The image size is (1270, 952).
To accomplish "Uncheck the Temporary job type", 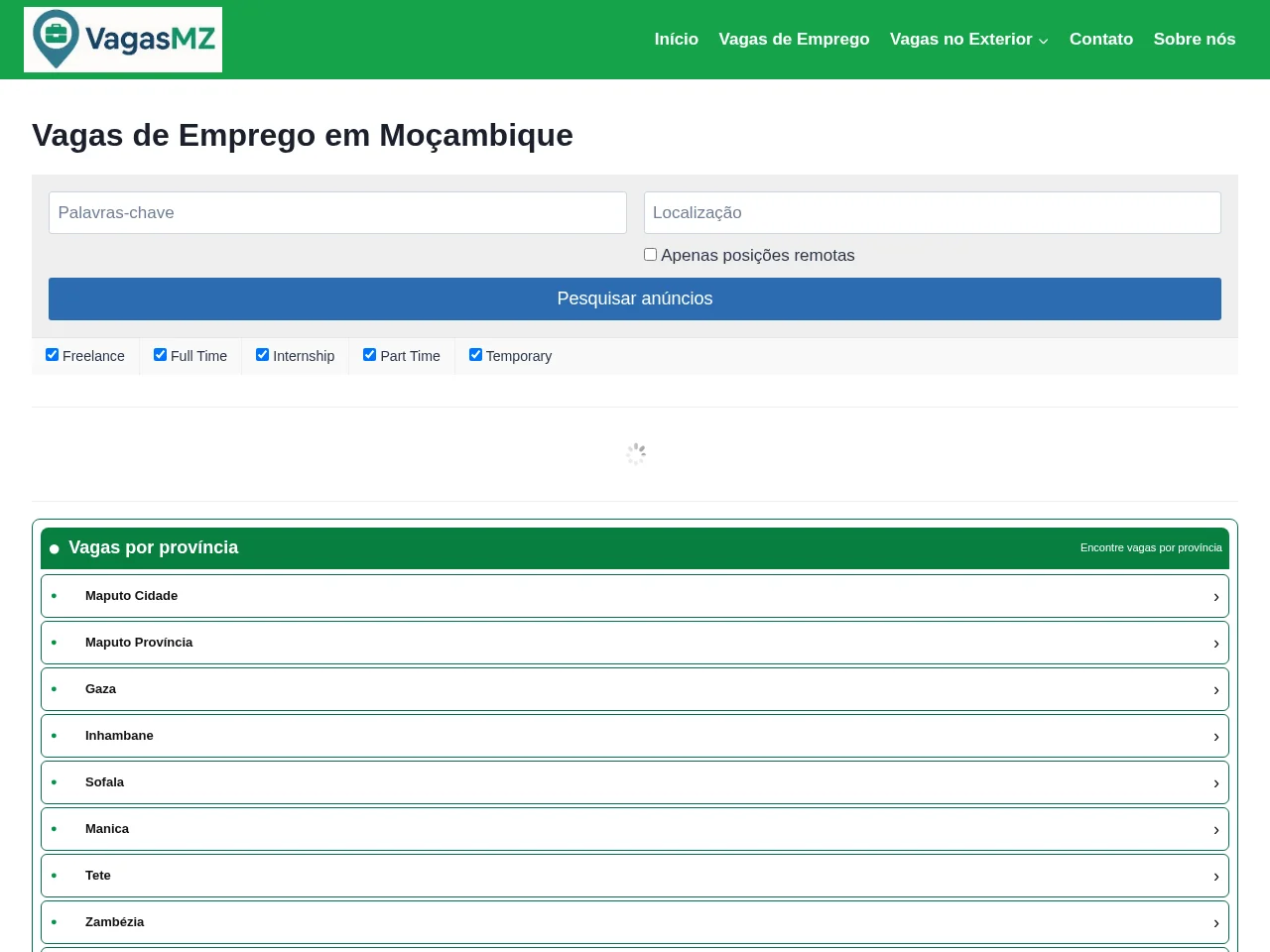I will point(476,355).
